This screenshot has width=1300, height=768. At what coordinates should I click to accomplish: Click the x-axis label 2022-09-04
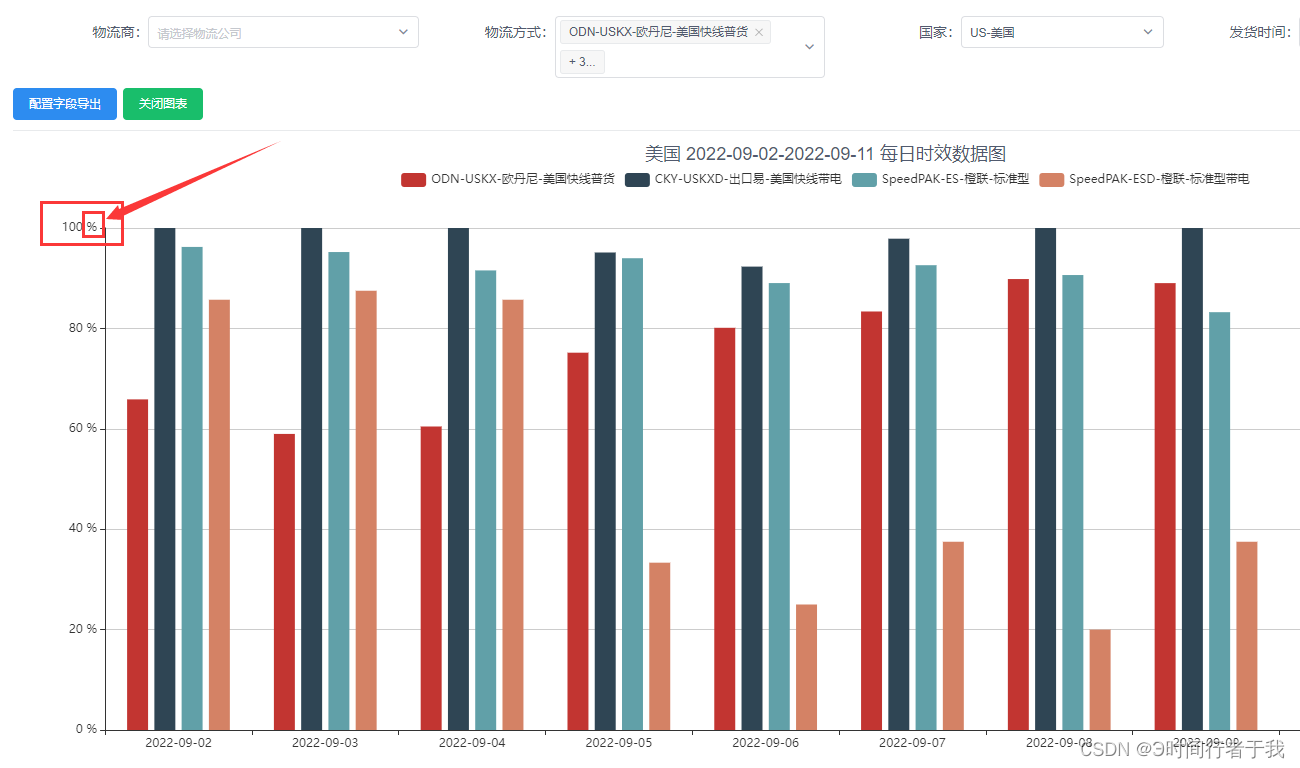coord(472,743)
